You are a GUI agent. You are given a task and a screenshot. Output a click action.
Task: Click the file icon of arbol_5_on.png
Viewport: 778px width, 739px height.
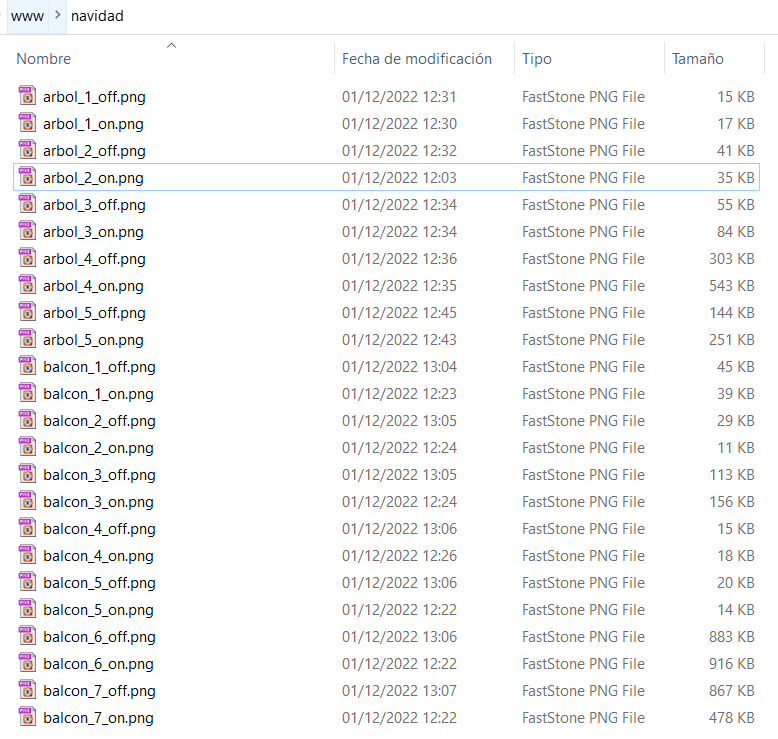coord(27,339)
